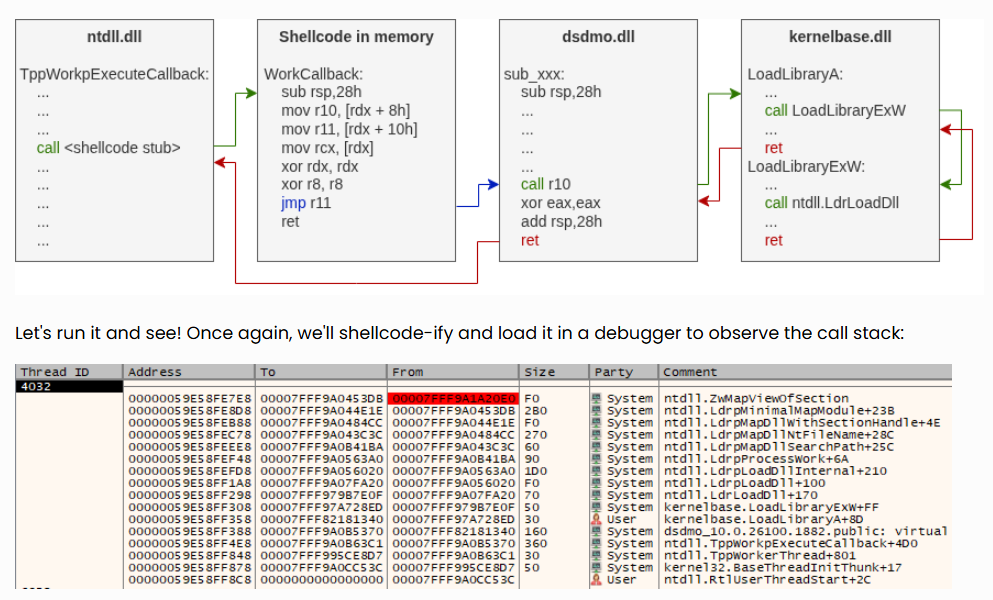993x600 pixels.
Task: Click System icon in kernelbase.LoadLibraryExW+FF row
Action: click(596, 507)
